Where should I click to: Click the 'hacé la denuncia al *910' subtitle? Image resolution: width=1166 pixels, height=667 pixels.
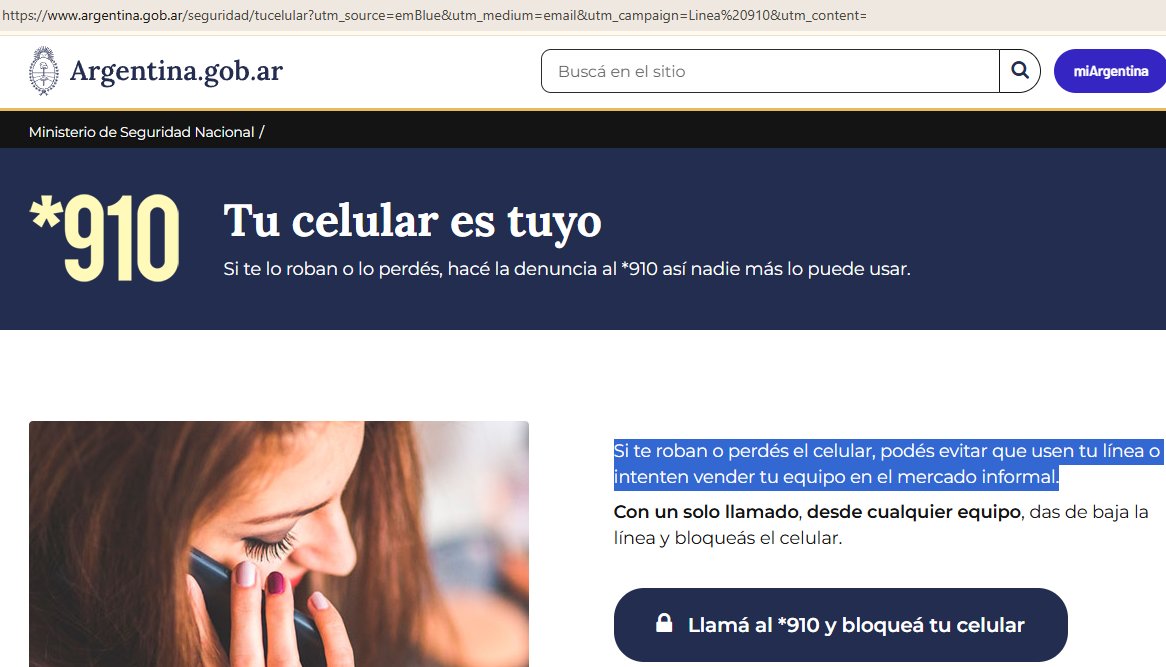pyautogui.click(x=567, y=268)
